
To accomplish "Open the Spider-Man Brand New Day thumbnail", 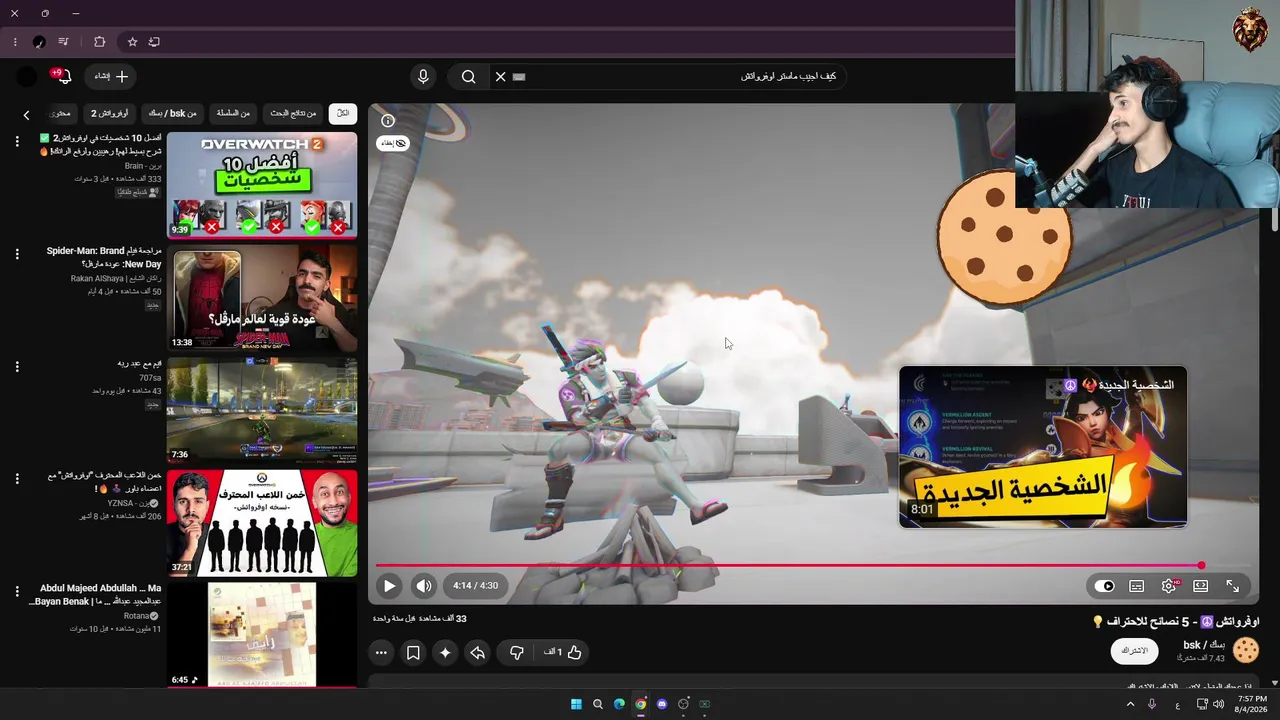I will point(262,298).
